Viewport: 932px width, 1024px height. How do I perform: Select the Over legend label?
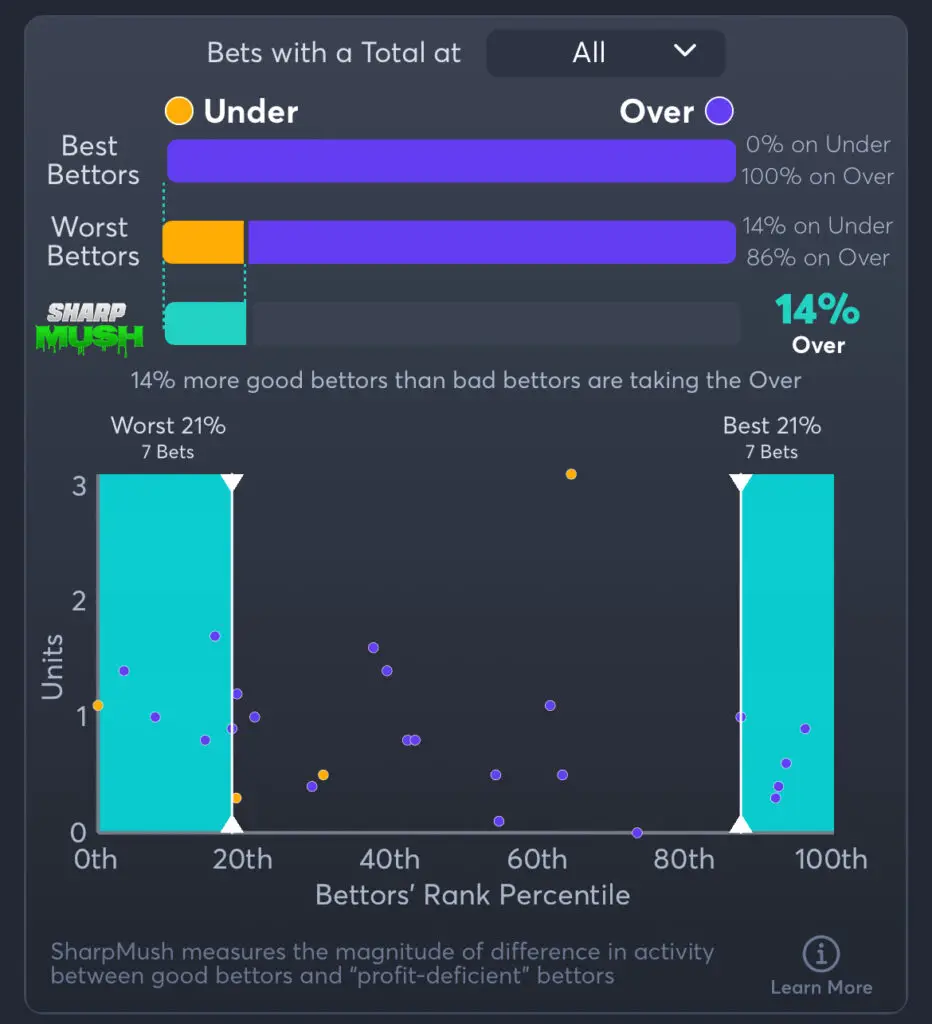click(656, 111)
